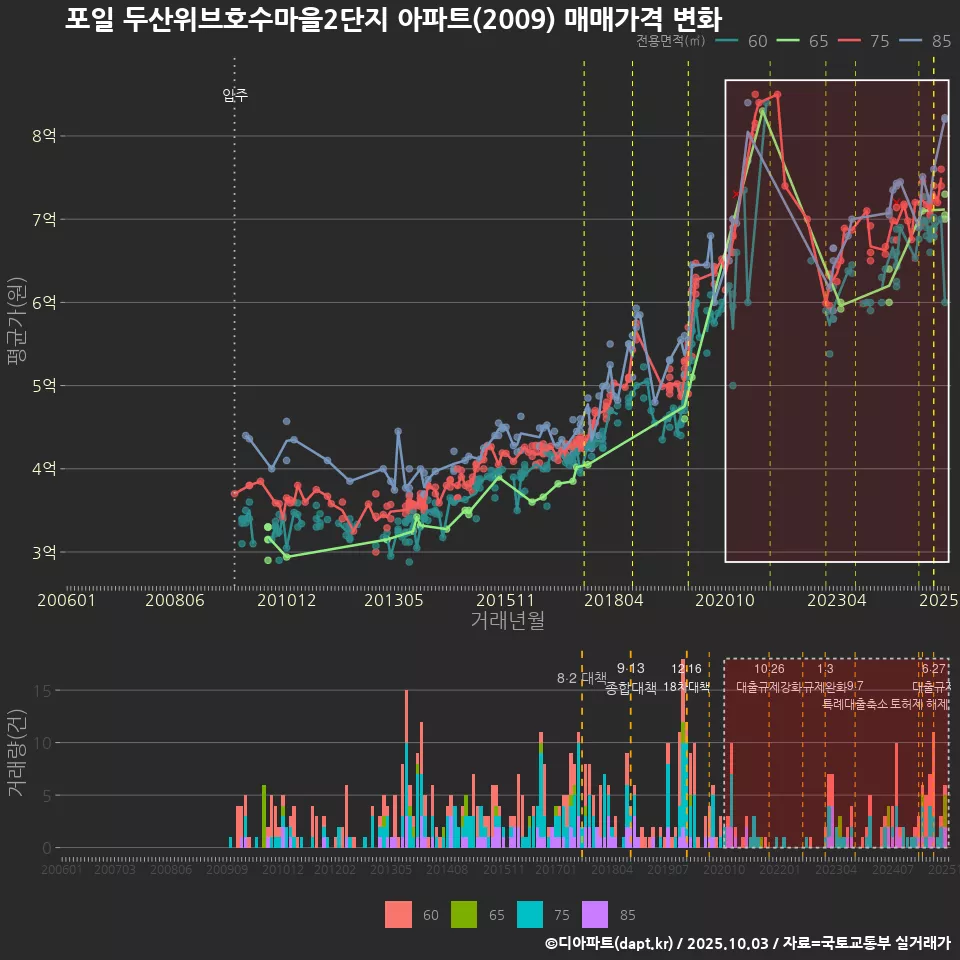Click the 12·16 policy date label
The image size is (960, 960).
(686, 669)
